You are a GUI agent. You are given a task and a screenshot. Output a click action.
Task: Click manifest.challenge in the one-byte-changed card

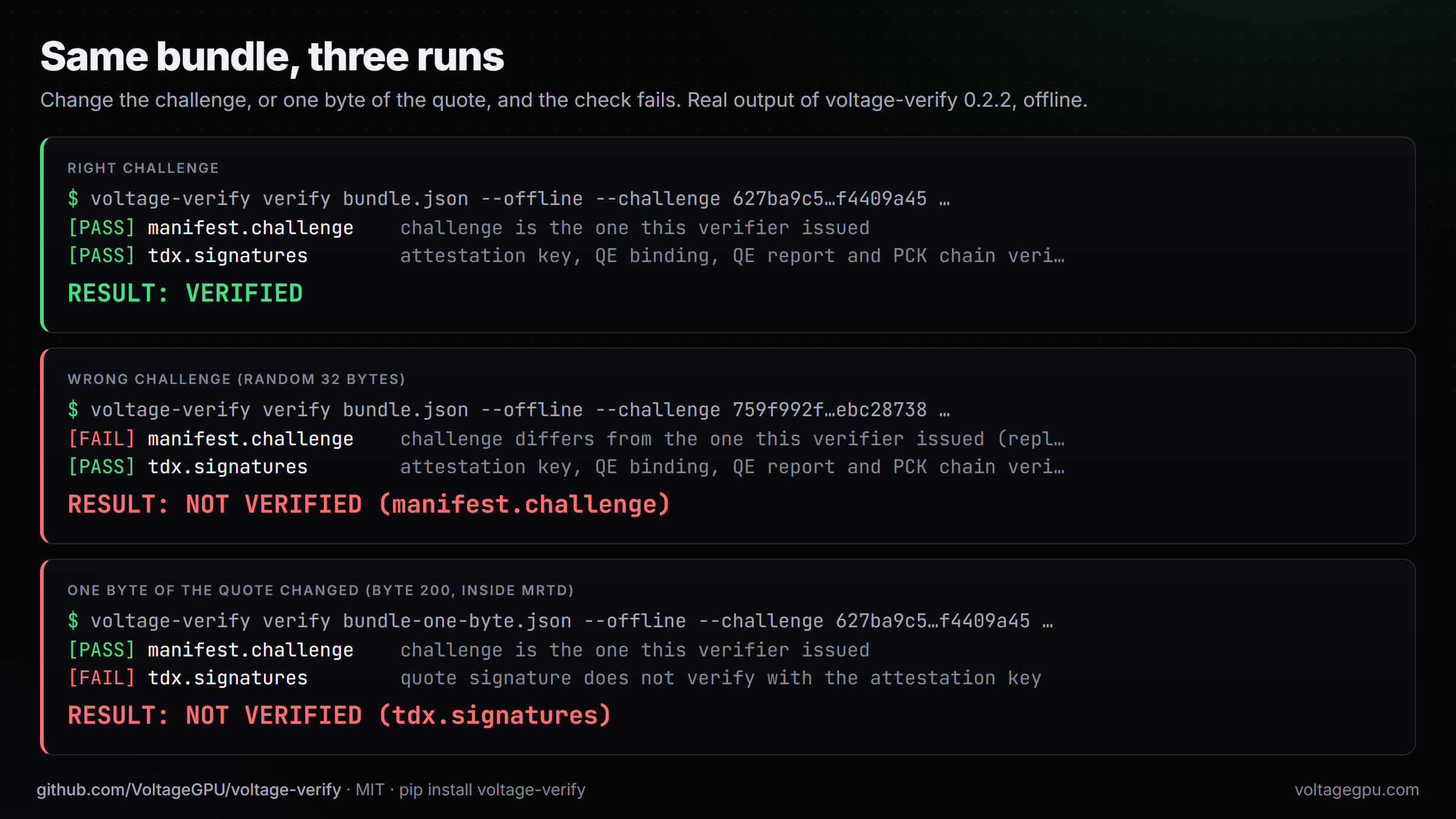pos(251,650)
